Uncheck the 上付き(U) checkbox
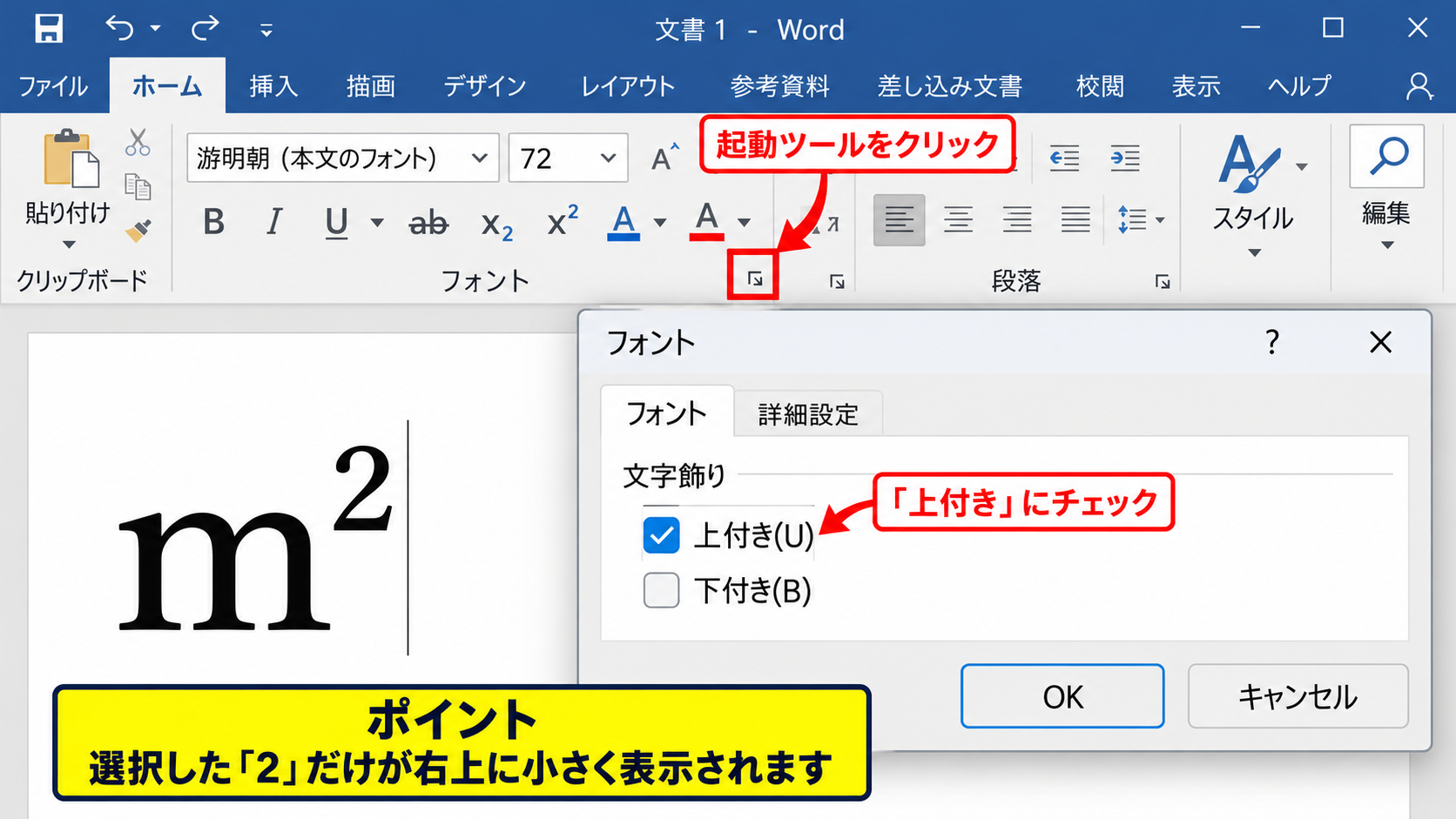Screen dimensions: 1456x819 click(x=662, y=535)
